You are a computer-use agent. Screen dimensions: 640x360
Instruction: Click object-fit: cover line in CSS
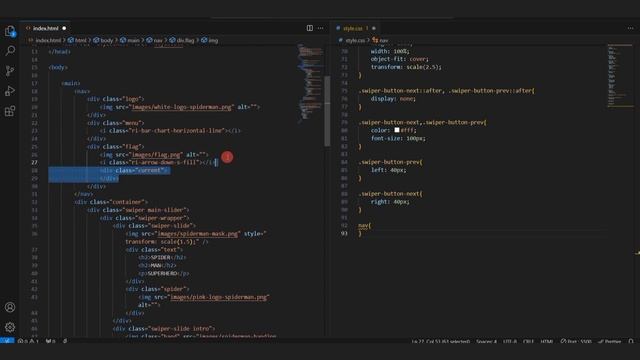pos(400,59)
